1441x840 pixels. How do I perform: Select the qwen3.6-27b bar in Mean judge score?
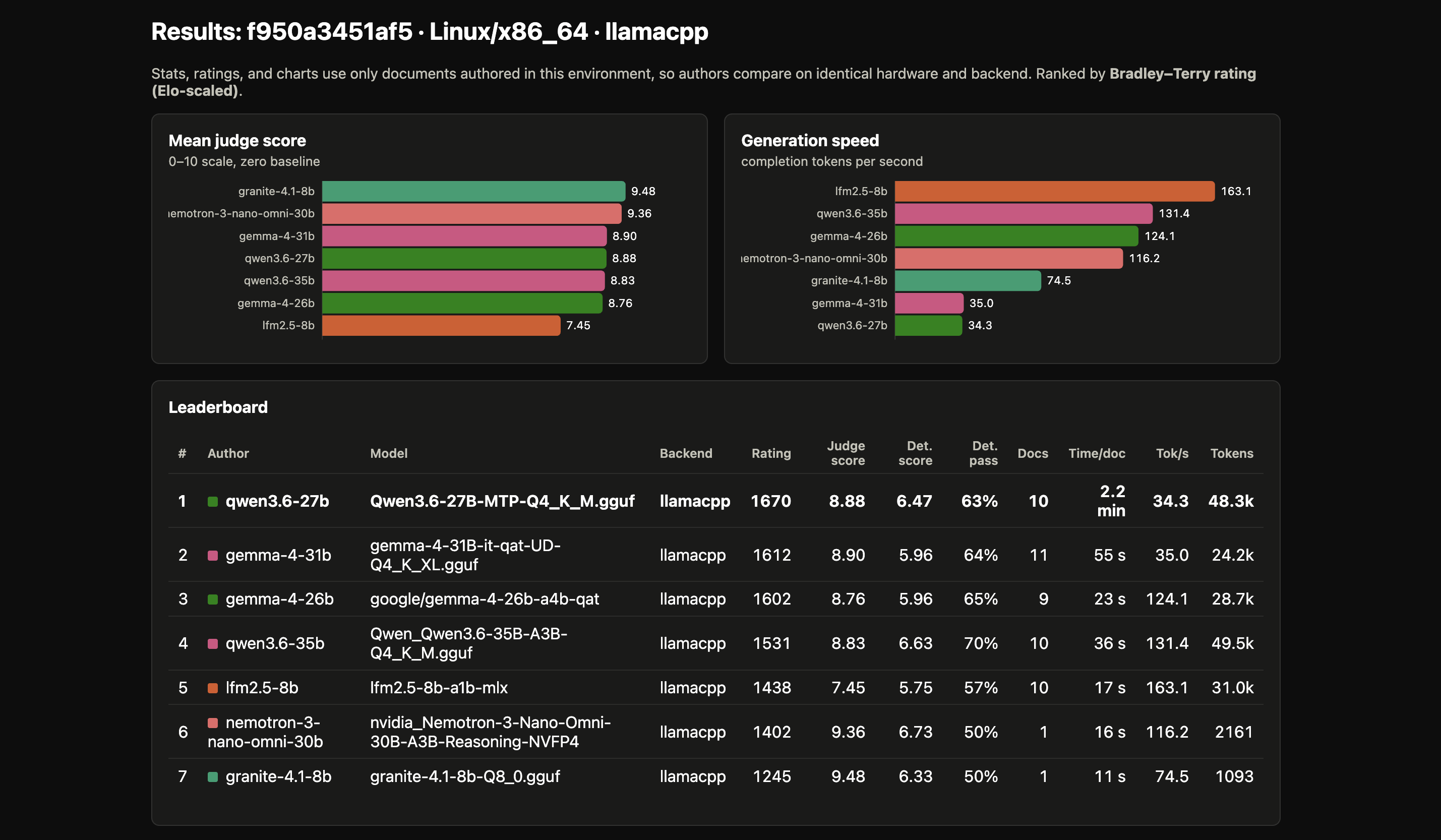point(464,258)
